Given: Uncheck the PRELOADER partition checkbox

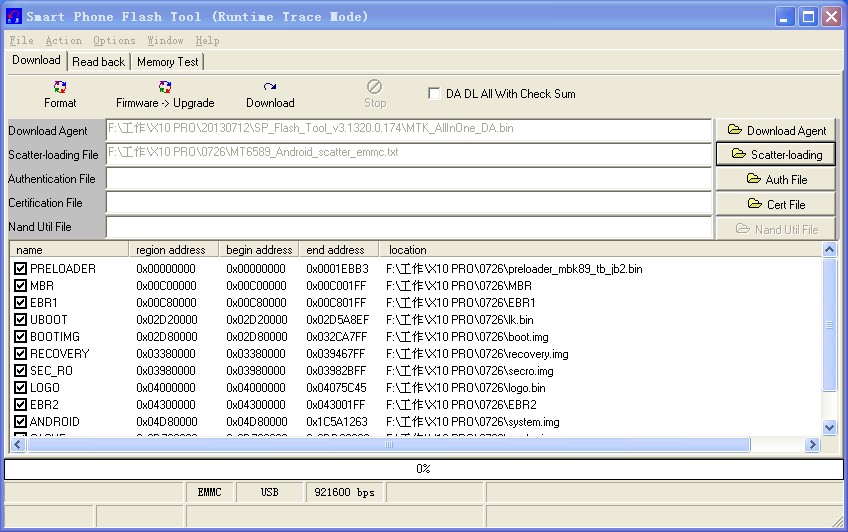Looking at the screenshot, I should pyautogui.click(x=21, y=269).
